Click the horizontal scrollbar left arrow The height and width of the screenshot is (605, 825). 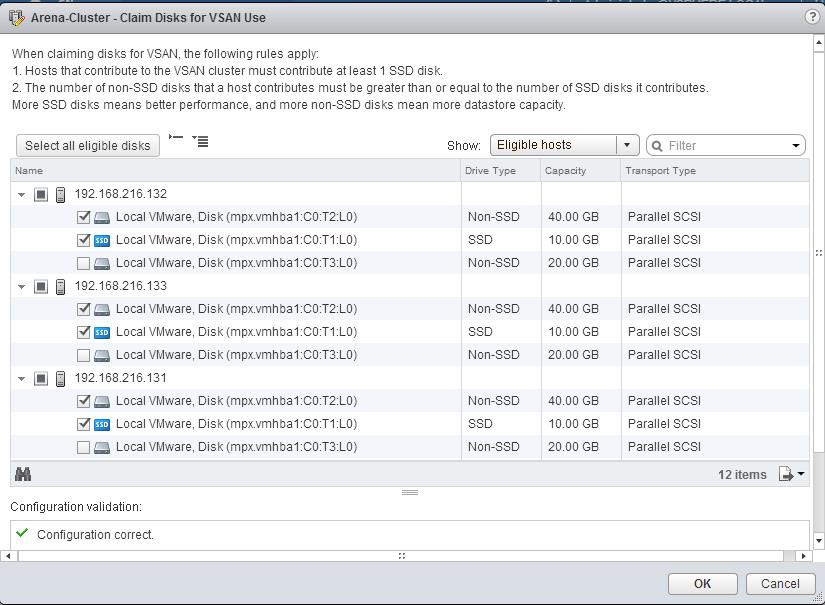coord(8,556)
